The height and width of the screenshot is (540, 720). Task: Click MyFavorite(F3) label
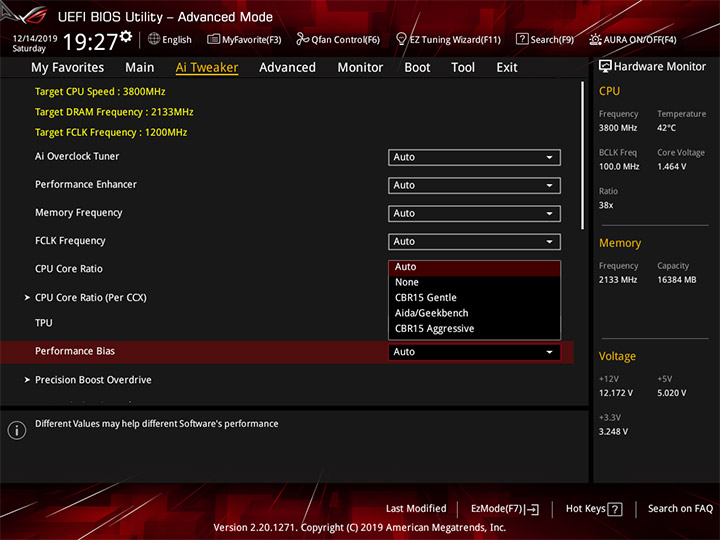(252, 40)
